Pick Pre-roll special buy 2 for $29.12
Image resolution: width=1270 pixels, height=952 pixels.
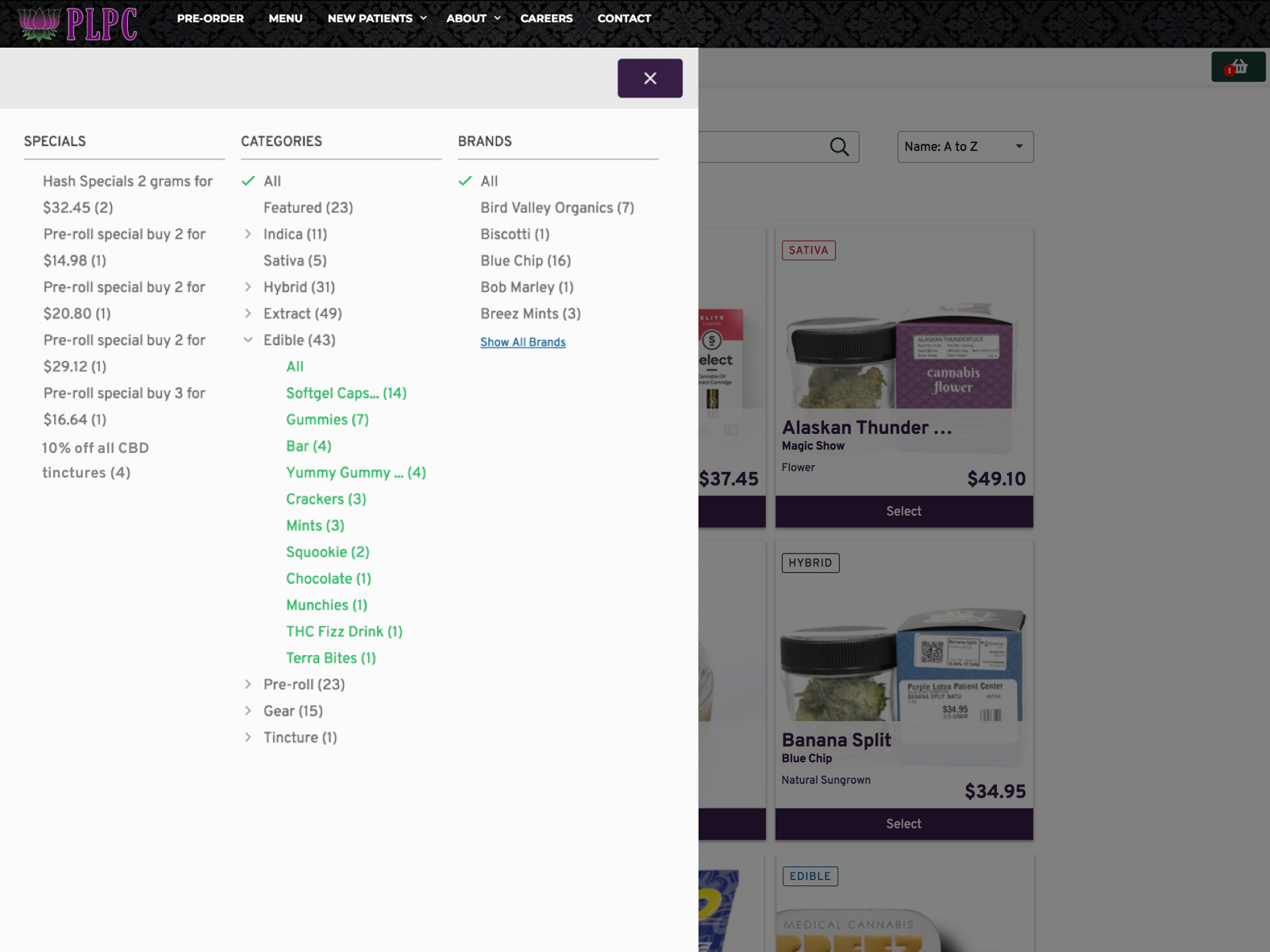(x=125, y=353)
